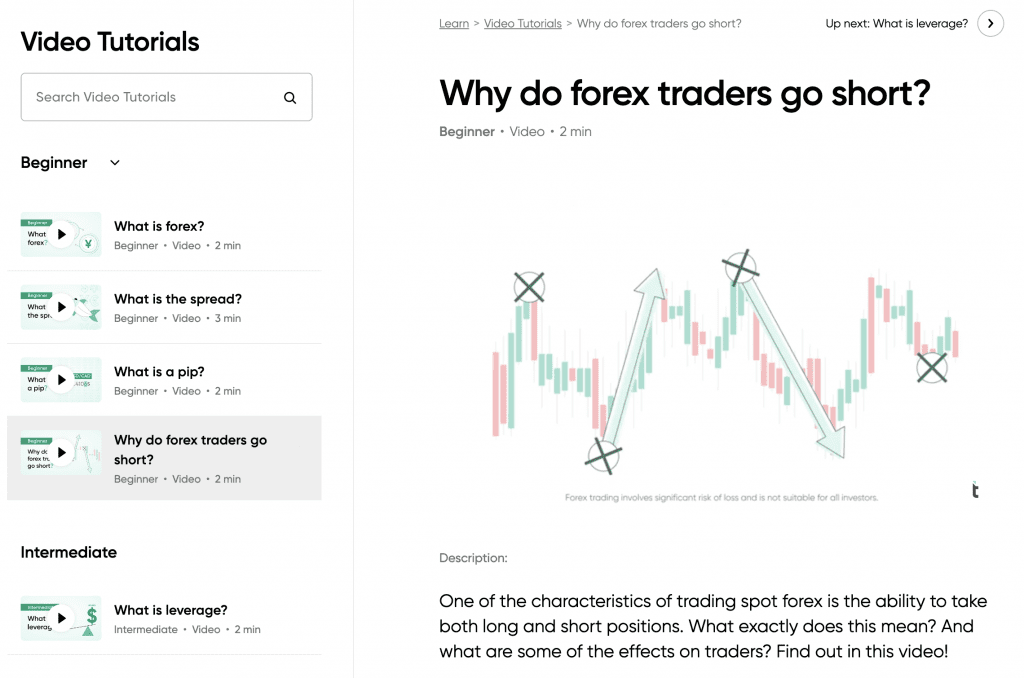Viewport: 1024px width, 678px height.
Task: Click the "What is forex?" video thumbnail
Action: tap(60, 234)
